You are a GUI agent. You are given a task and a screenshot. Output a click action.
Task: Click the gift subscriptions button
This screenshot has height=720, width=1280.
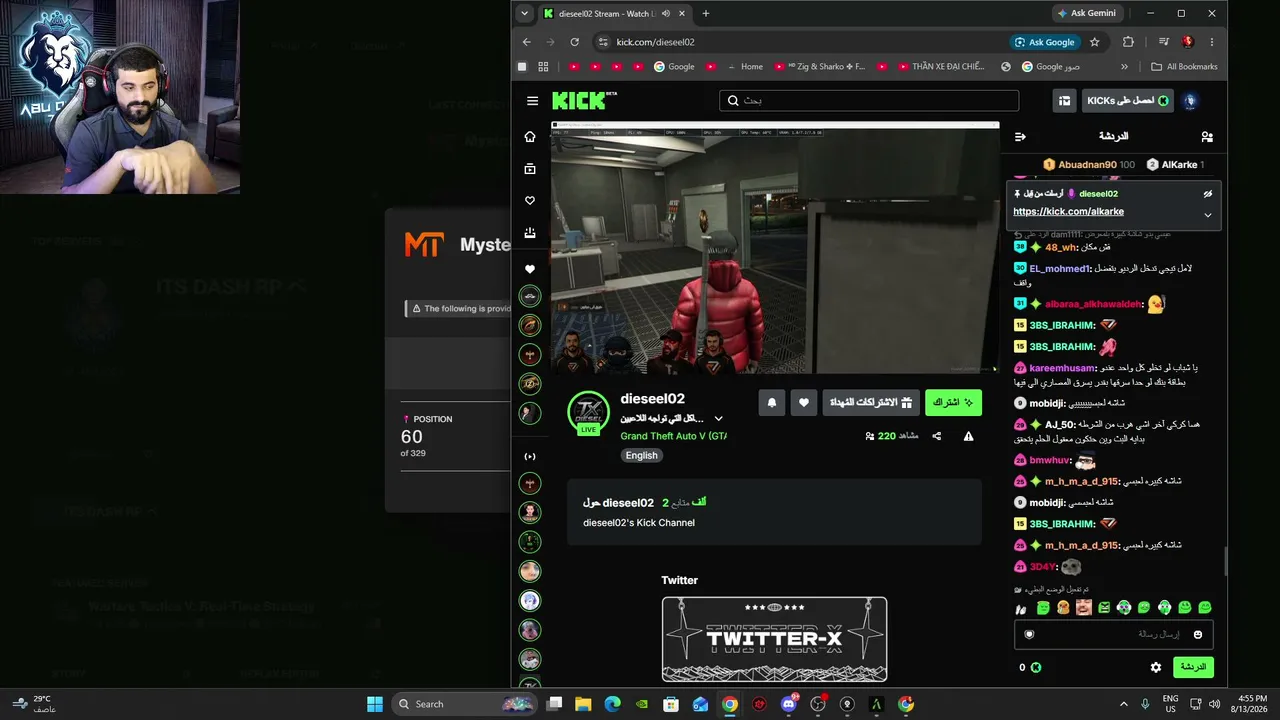(872, 402)
